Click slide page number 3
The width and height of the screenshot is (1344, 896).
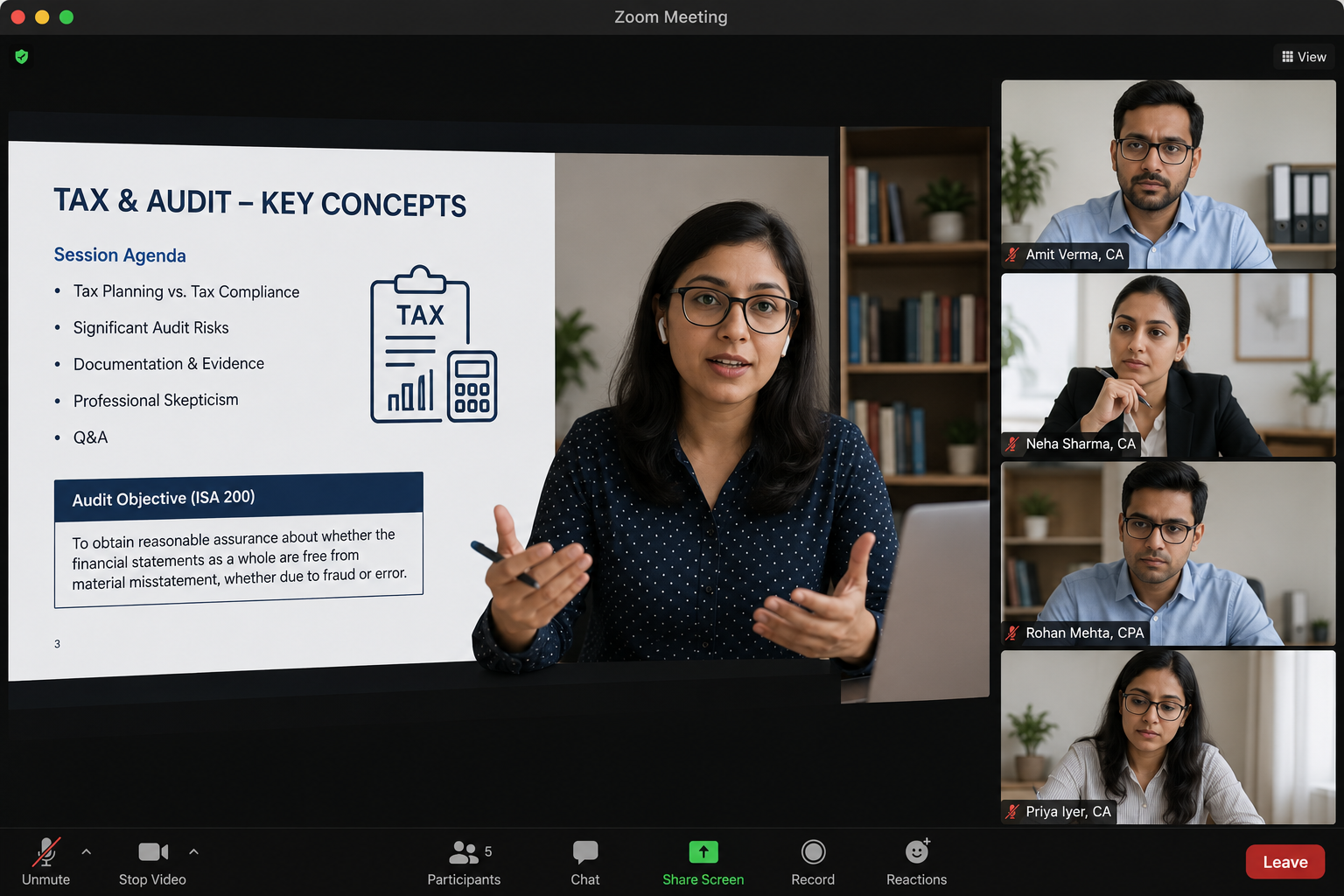57,644
